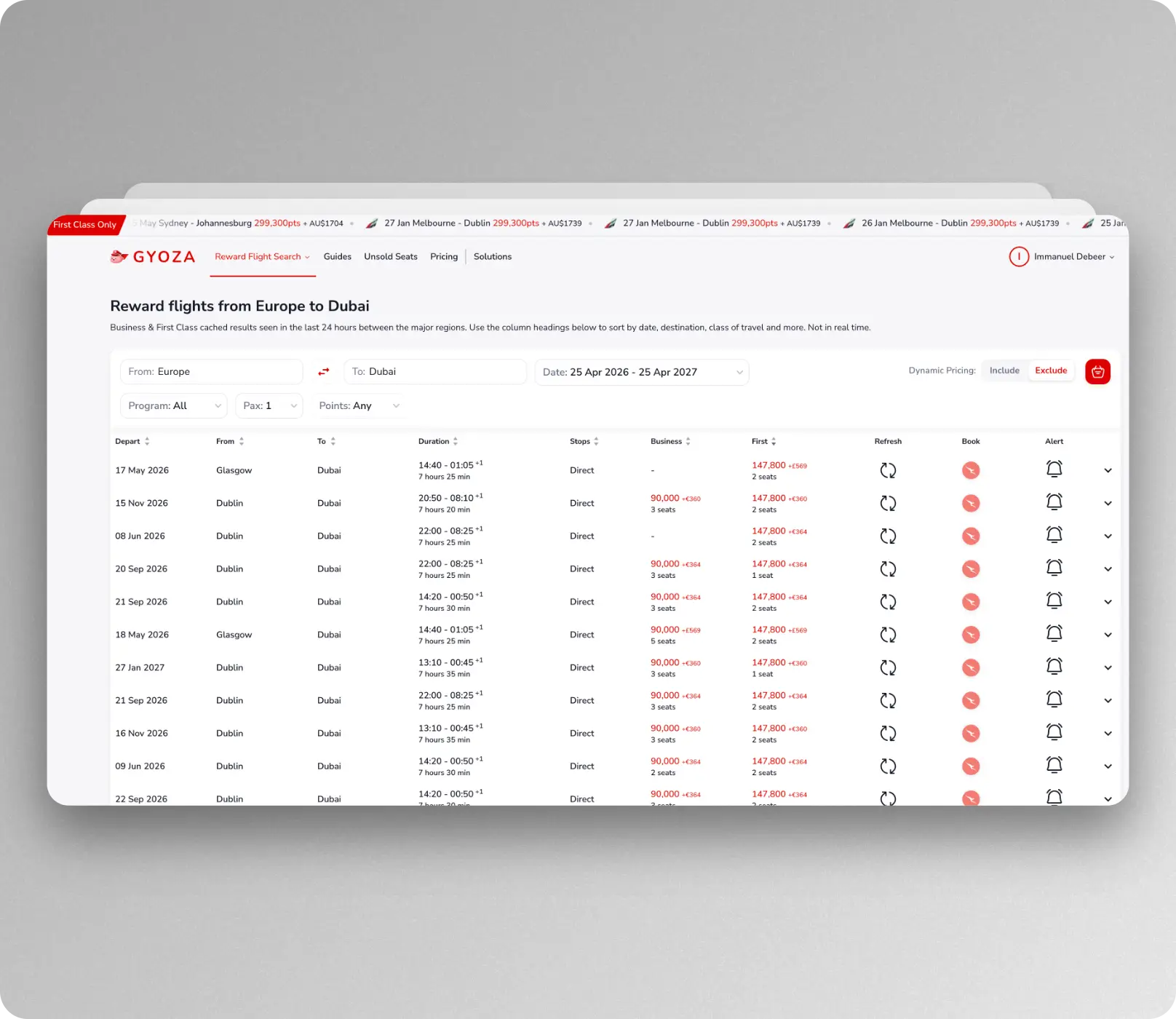Refresh the 27 Jan 2027 Dublin flight

tap(888, 668)
